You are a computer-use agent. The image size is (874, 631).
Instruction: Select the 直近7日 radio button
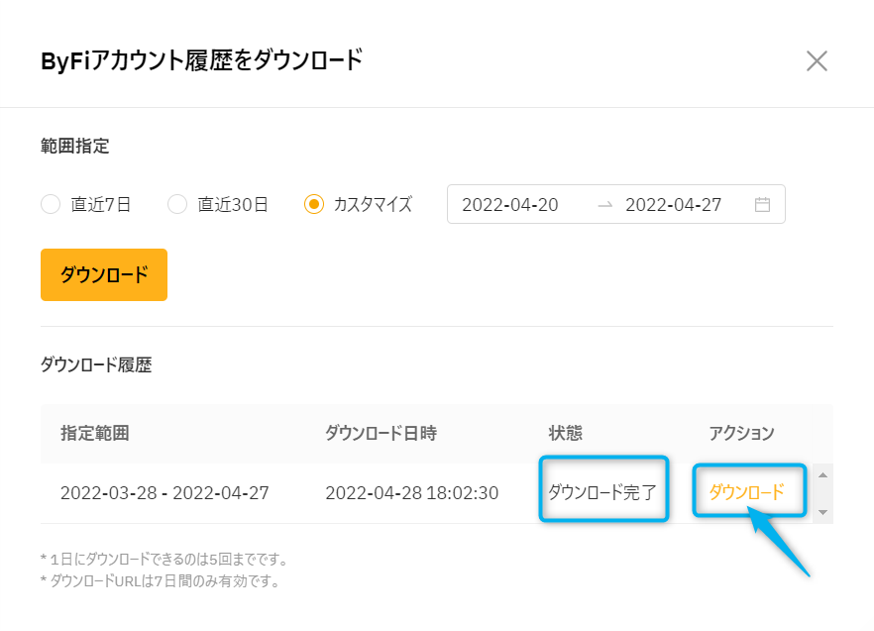pos(51,204)
